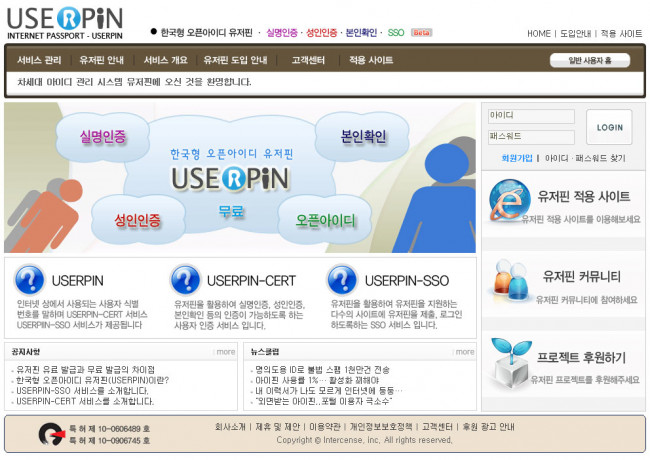The width and height of the screenshot is (650, 460).
Task: Click the pink 실명인증 header link
Action: pos(282,32)
